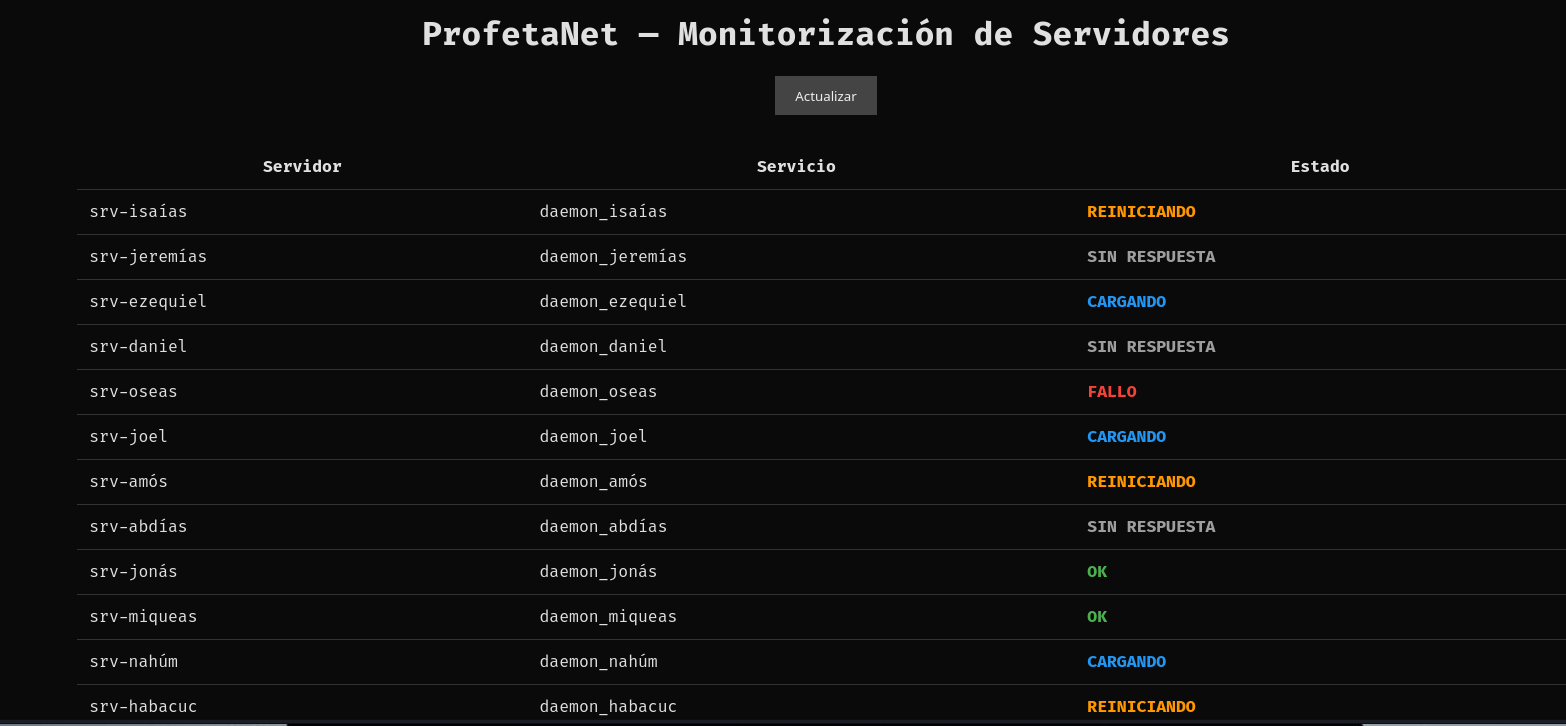Click the daemon_jeremías service name
1566x726 pixels.
[613, 257]
